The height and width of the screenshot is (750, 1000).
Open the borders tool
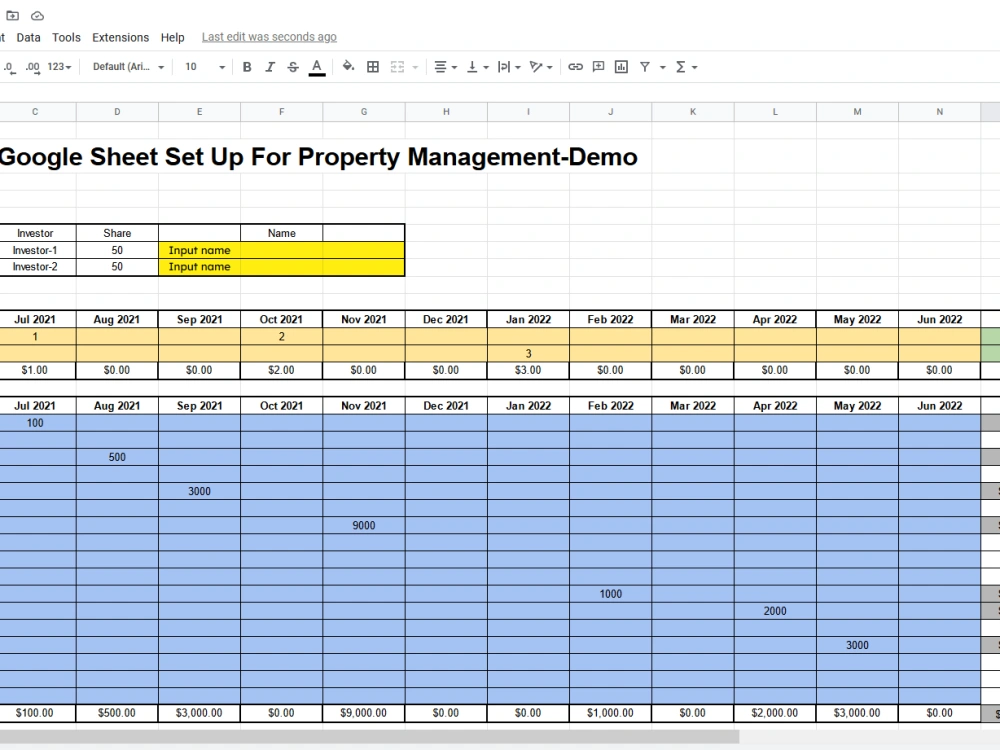point(373,67)
